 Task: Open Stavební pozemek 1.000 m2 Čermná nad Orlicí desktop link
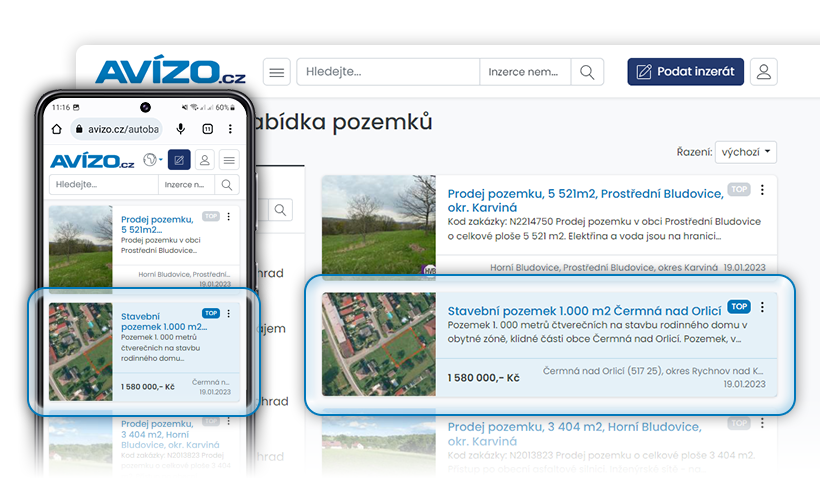tap(584, 311)
